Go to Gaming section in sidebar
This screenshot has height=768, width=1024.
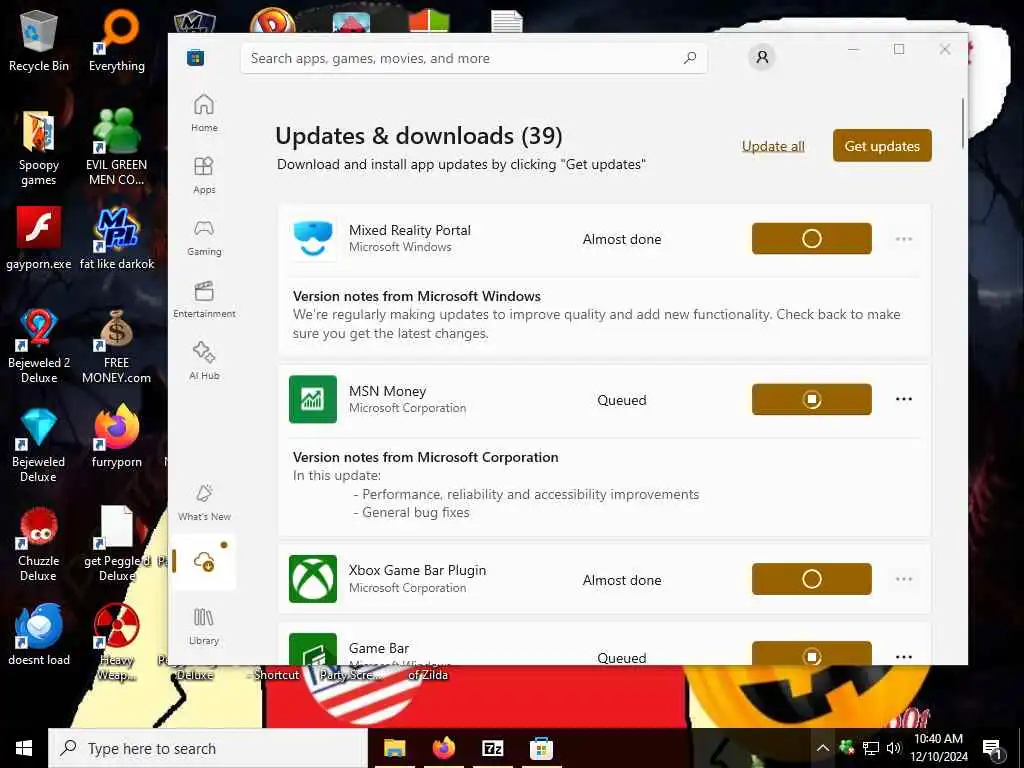pyautogui.click(x=204, y=237)
